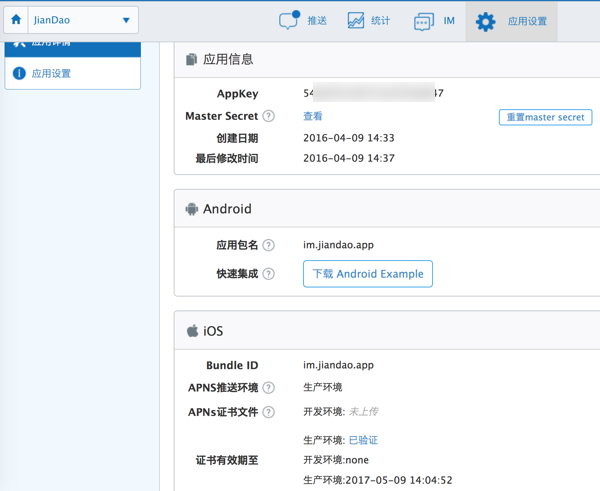Select the Android package name im.jiandao.app
Screen dimensions: 600x491
338,245
